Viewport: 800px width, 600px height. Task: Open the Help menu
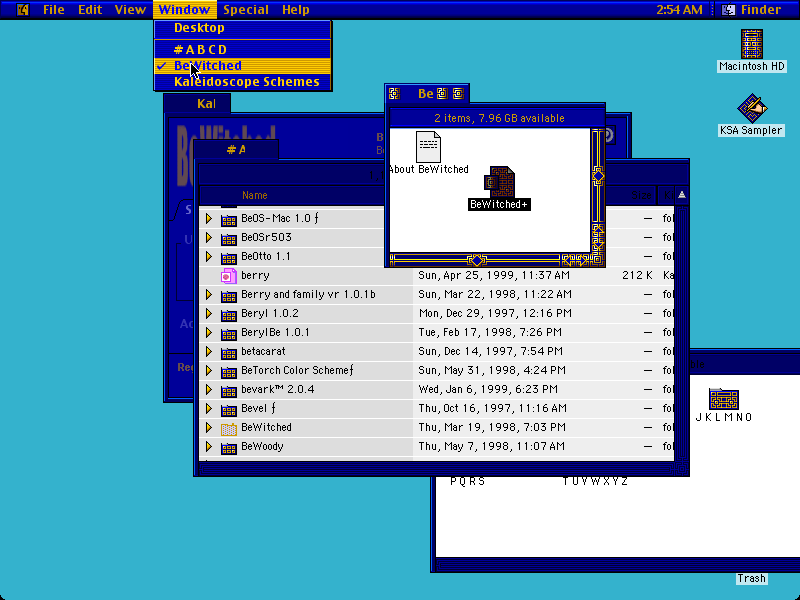[296, 10]
